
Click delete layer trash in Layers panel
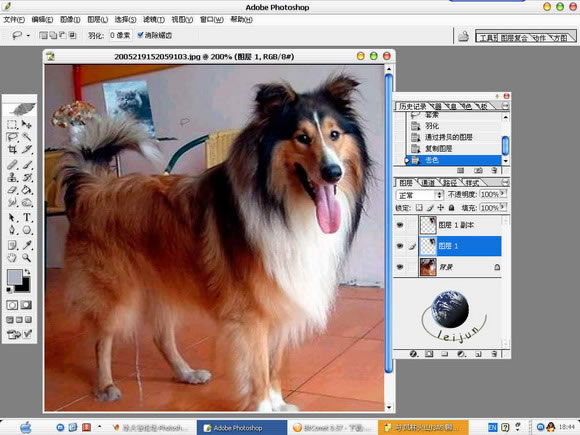[x=494, y=354]
